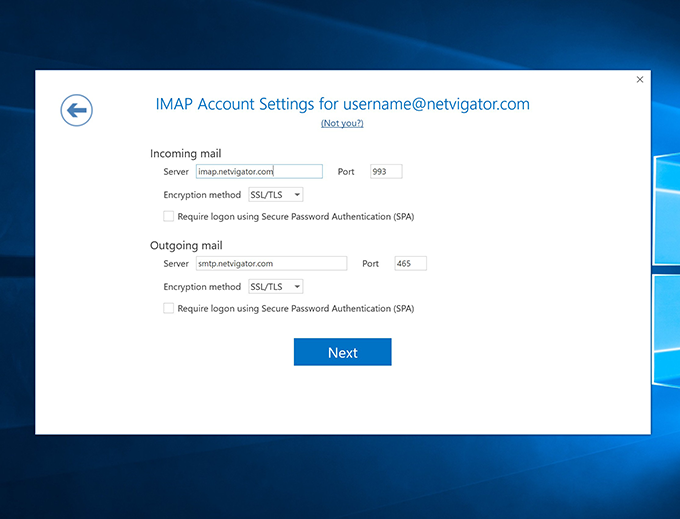This screenshot has width=680, height=519.
Task: Enable SPA logon for incoming mail
Action: click(x=168, y=216)
